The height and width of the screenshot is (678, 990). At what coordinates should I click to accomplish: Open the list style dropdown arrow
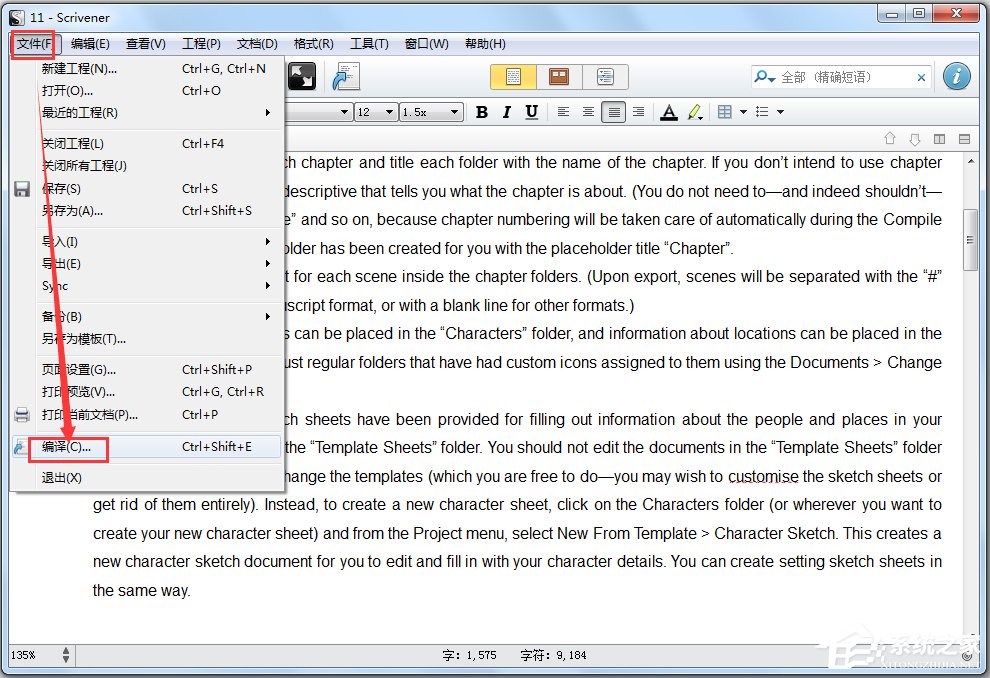[780, 112]
